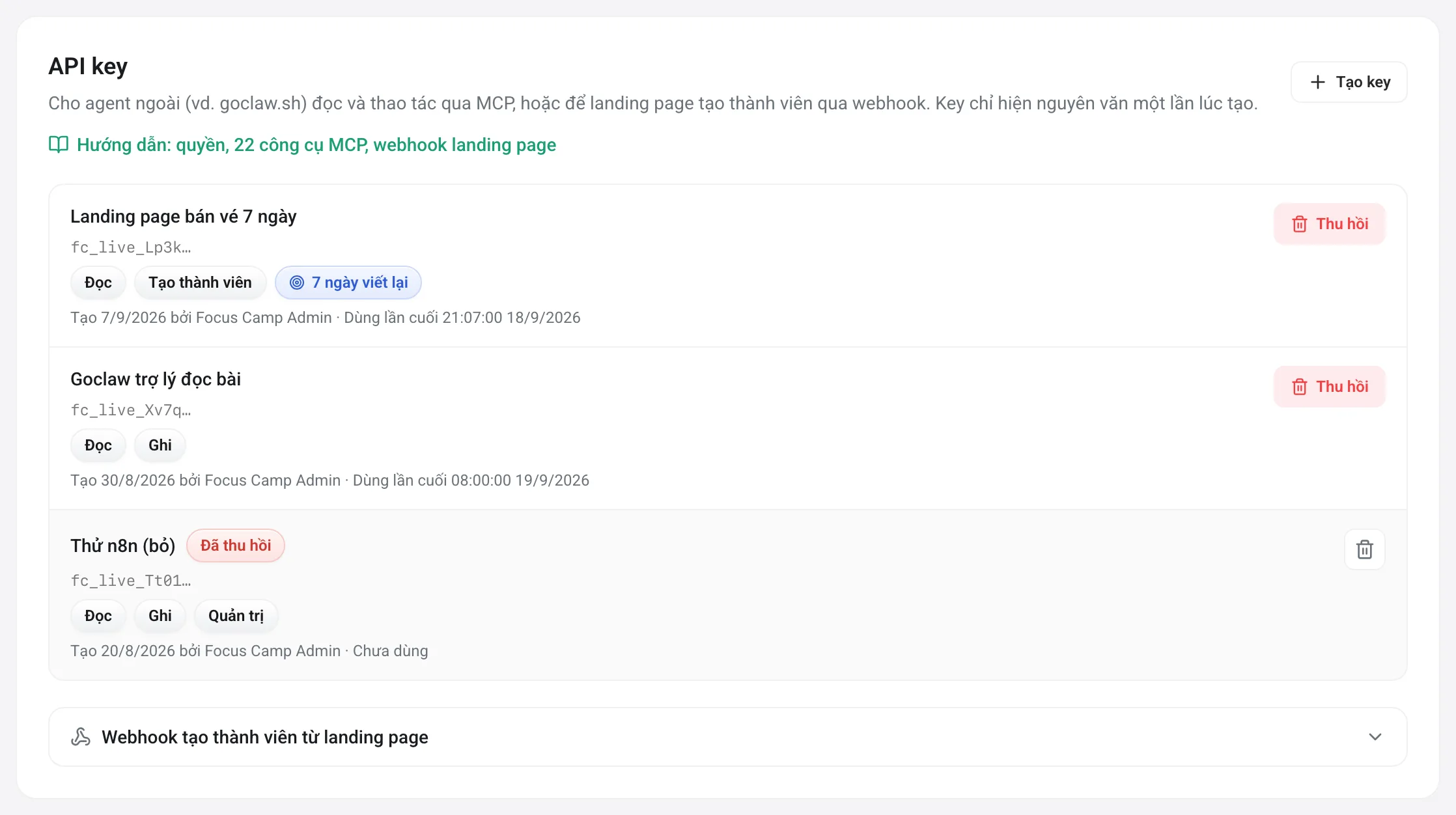1456x815 pixels.
Task: Click the plus icon beside Tạo key
Action: point(1317,82)
